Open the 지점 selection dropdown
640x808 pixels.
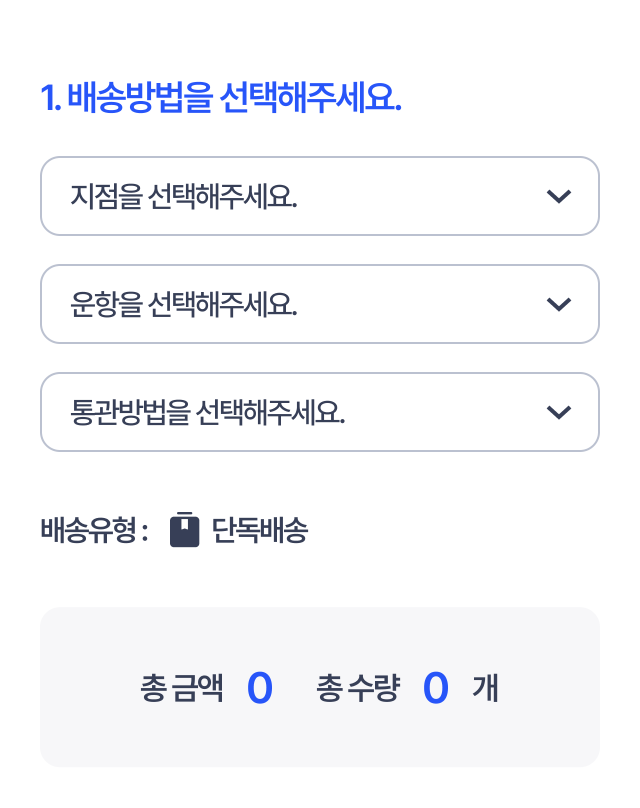point(320,196)
